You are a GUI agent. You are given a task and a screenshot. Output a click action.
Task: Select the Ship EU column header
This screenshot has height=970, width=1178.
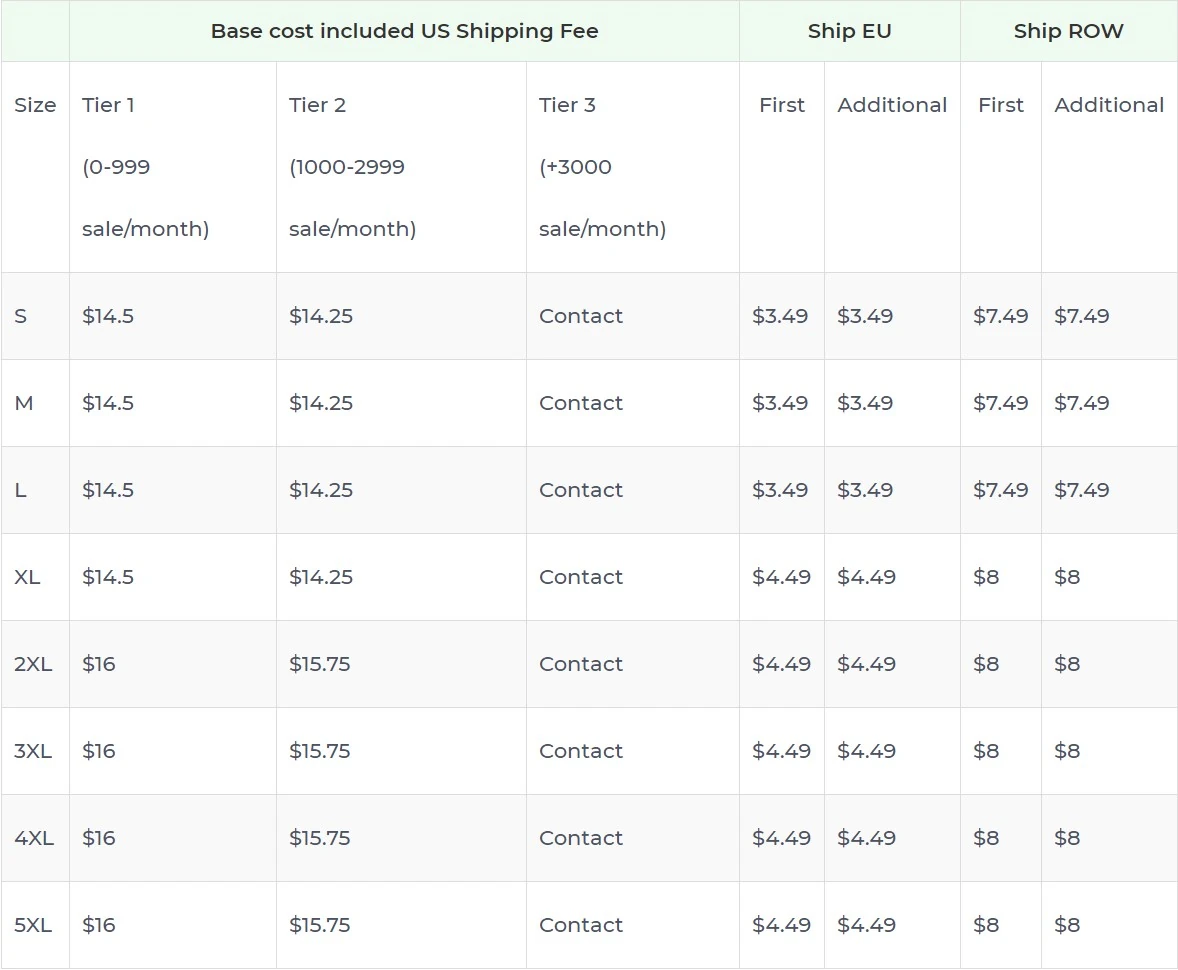(849, 31)
